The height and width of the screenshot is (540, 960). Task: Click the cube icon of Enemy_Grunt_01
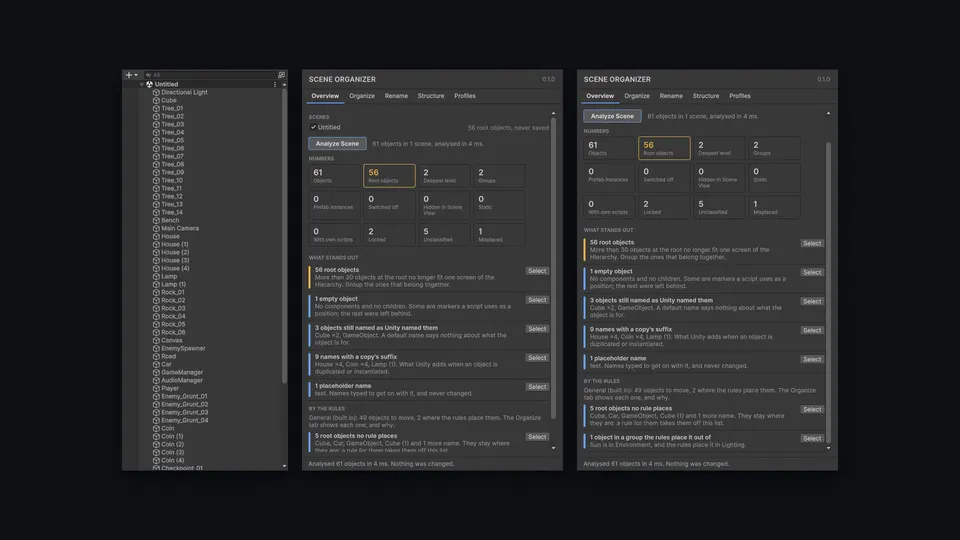coord(156,396)
